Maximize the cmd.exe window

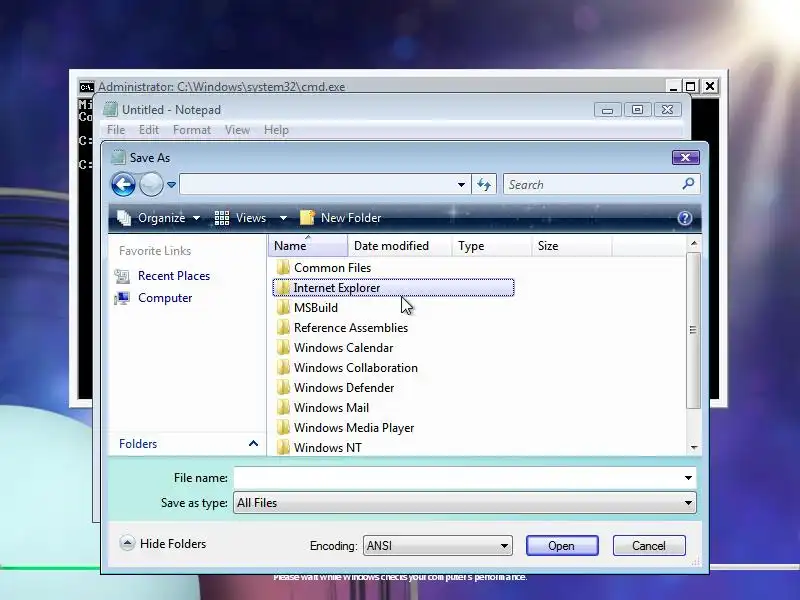click(691, 87)
